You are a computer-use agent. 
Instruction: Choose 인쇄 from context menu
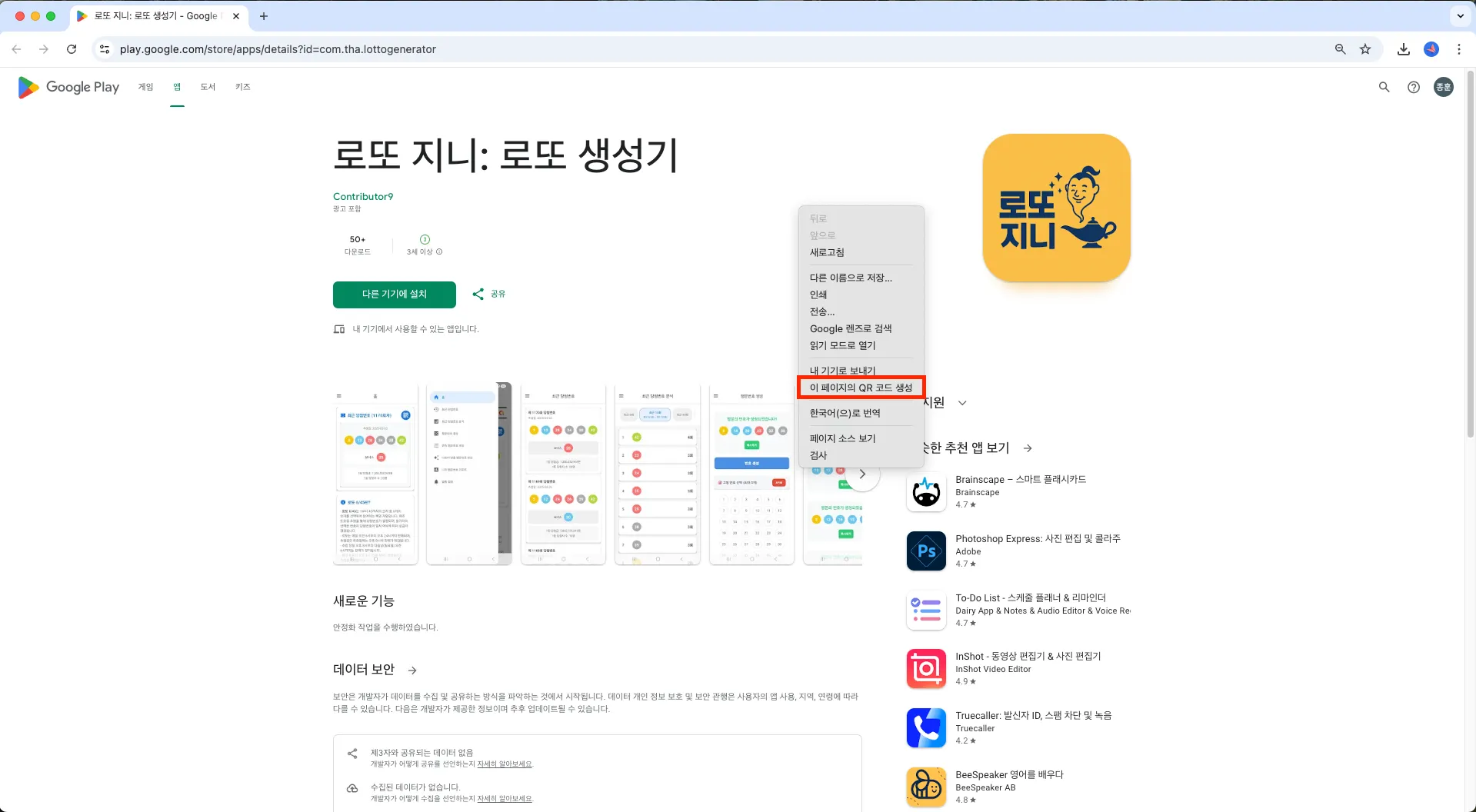pyautogui.click(x=861, y=295)
